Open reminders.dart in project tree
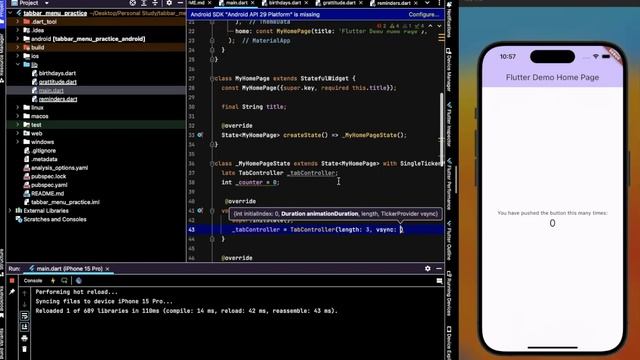The image size is (640, 360). click(58, 99)
